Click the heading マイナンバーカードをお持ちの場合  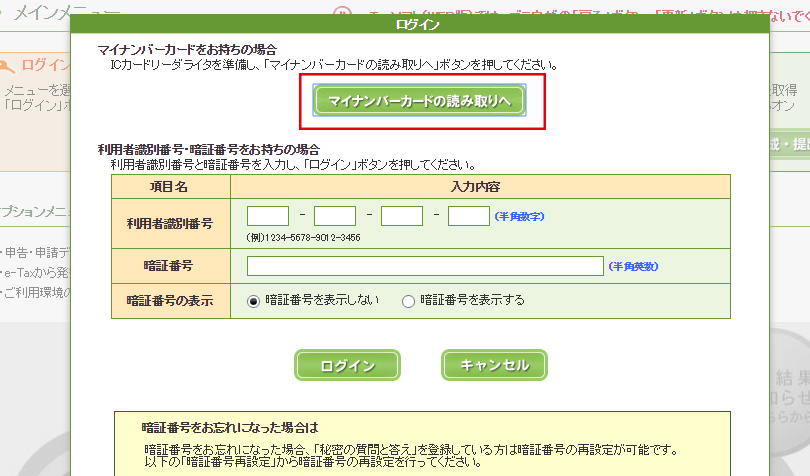pos(188,50)
